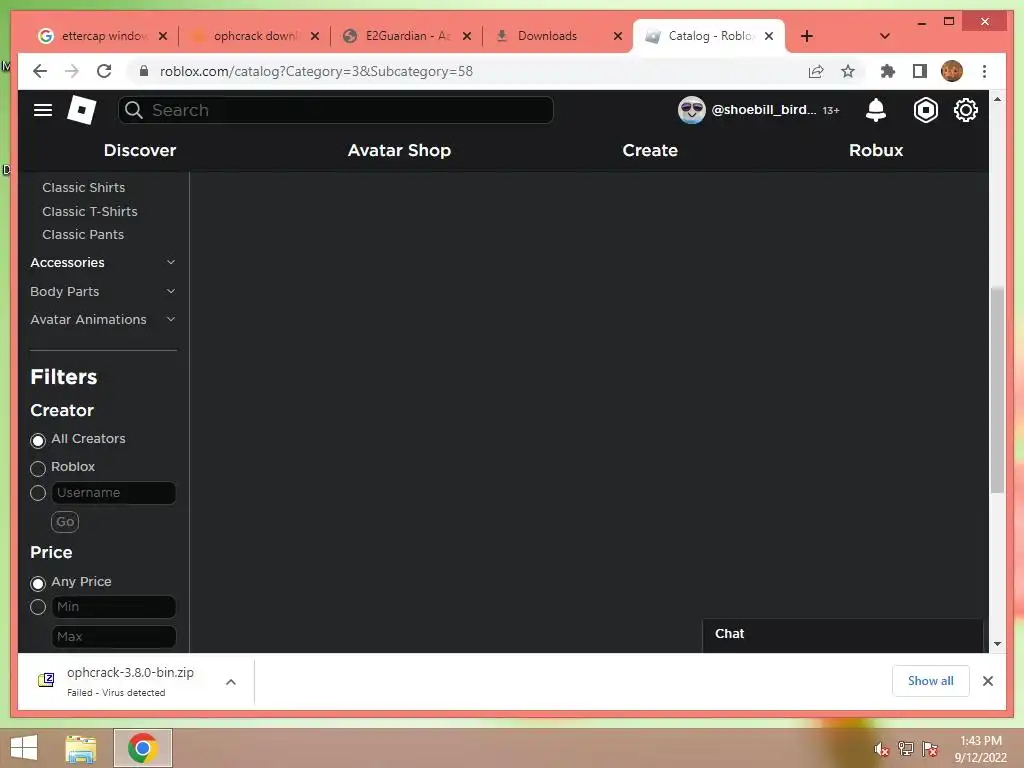Click the Roblox Search field
Image resolution: width=1024 pixels, height=768 pixels.
point(336,110)
